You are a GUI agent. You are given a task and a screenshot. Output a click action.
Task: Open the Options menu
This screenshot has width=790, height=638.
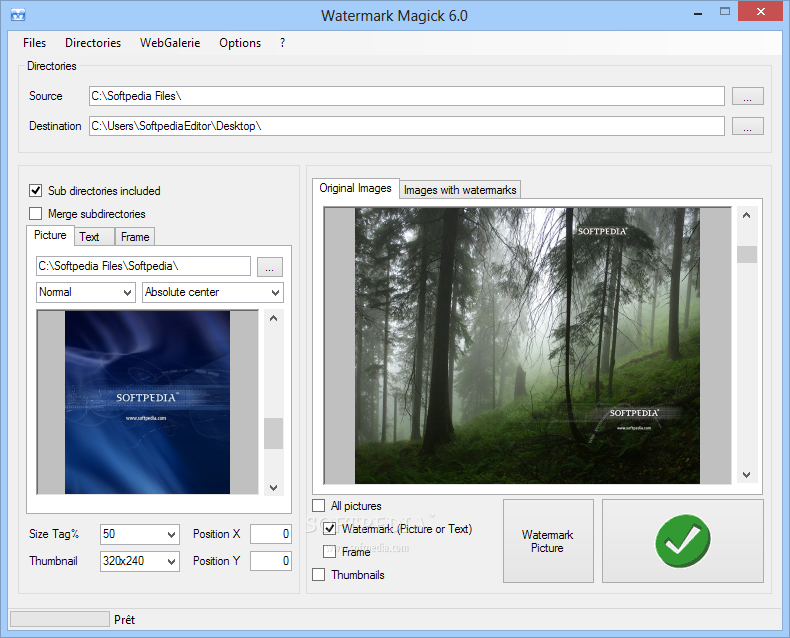[240, 43]
